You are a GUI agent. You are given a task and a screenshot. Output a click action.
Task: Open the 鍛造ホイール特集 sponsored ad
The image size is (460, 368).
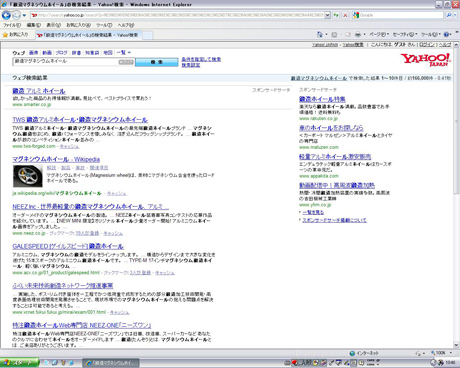322,99
